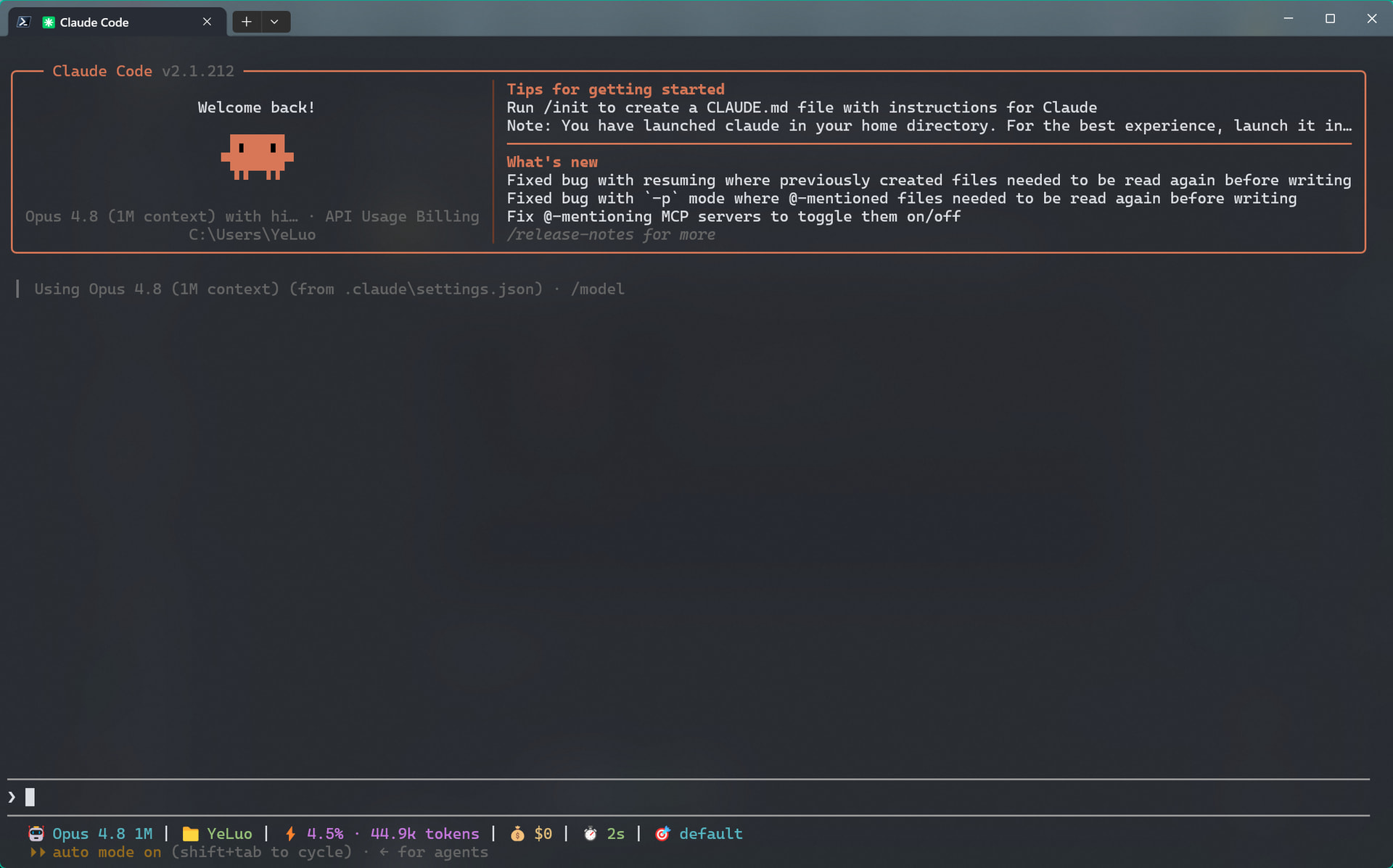
Task: Click the auto mode double-arrow icon
Action: [x=37, y=853]
